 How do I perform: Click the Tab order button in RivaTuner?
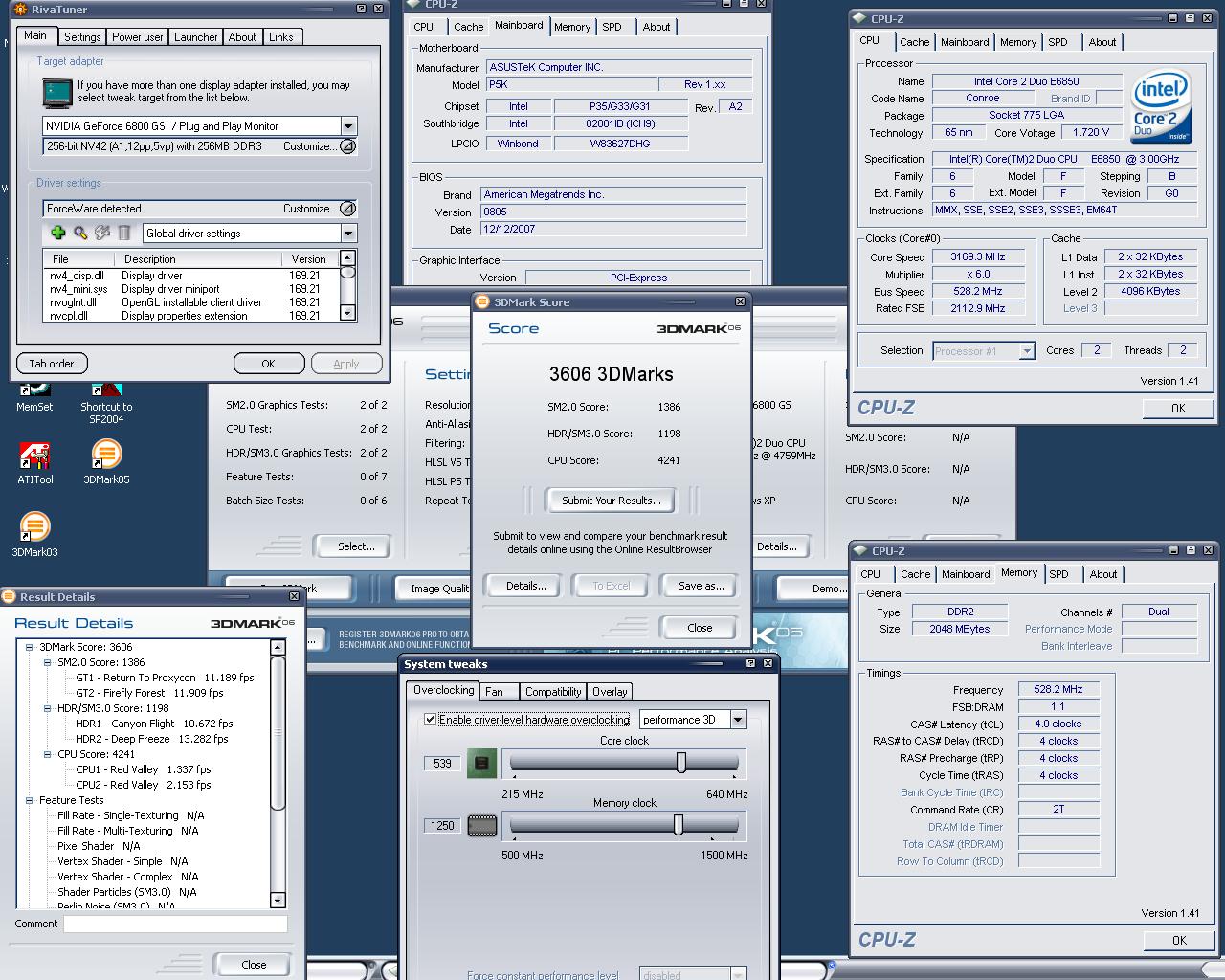(52, 364)
